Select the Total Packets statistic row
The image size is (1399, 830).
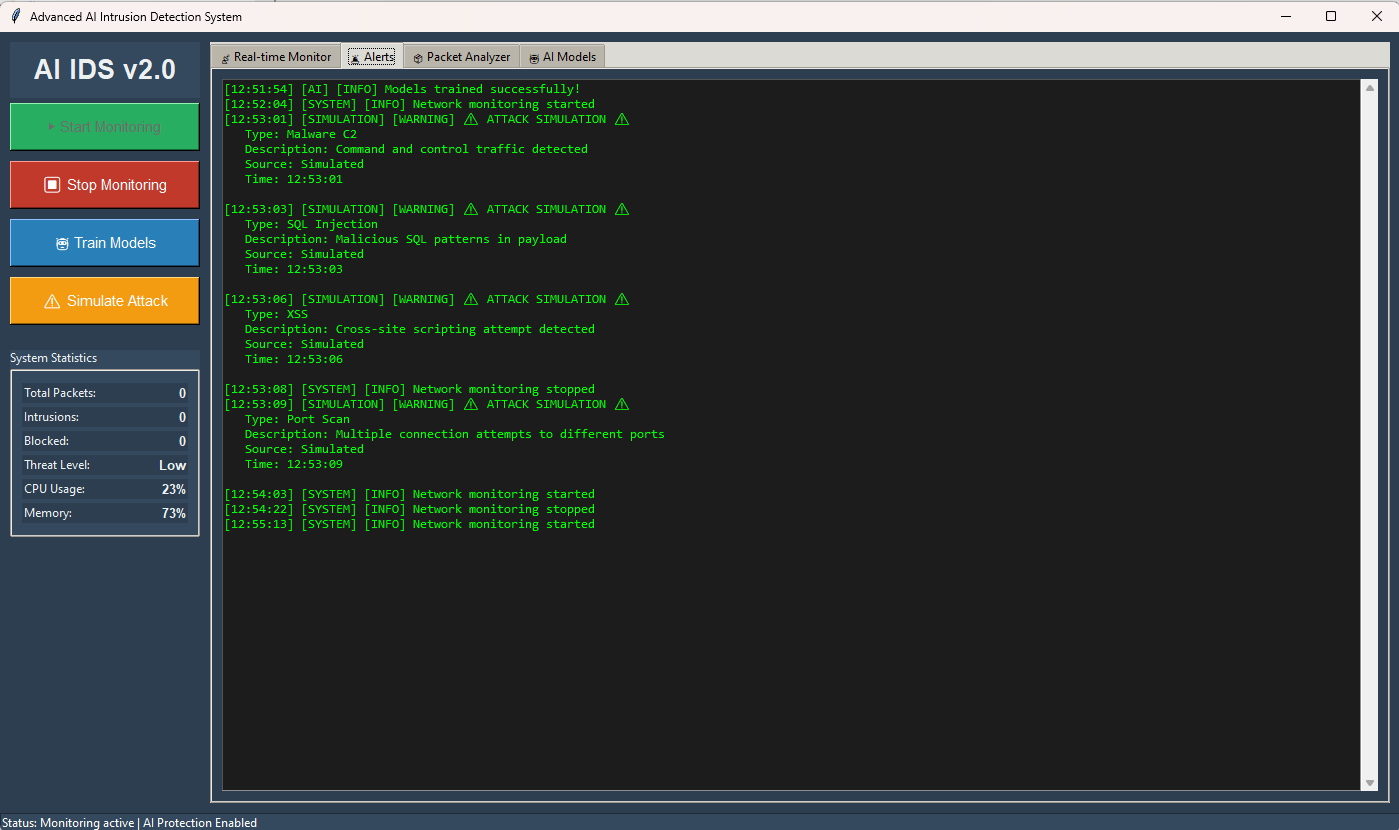pos(105,393)
